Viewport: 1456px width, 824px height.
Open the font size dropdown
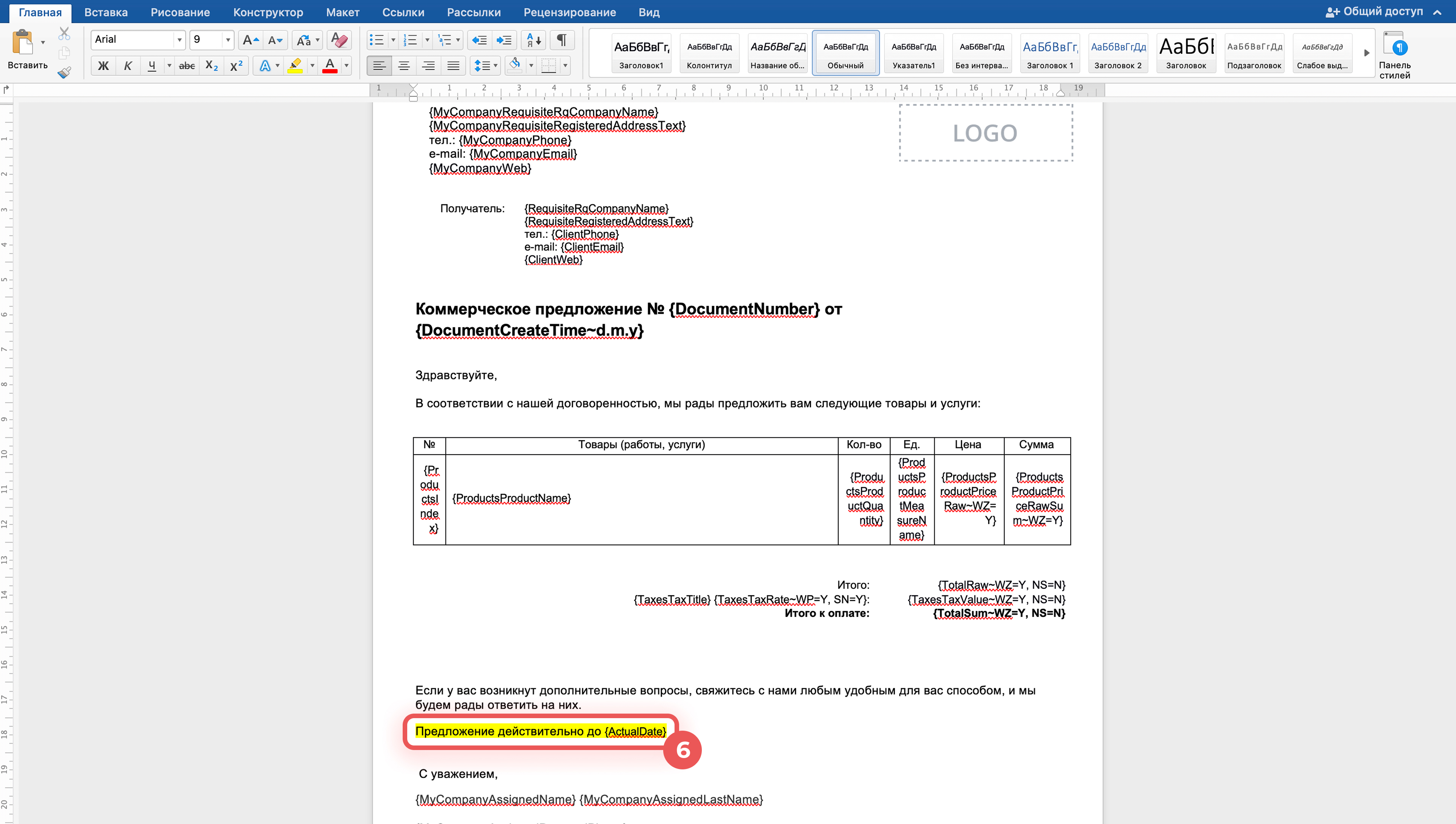pos(228,39)
